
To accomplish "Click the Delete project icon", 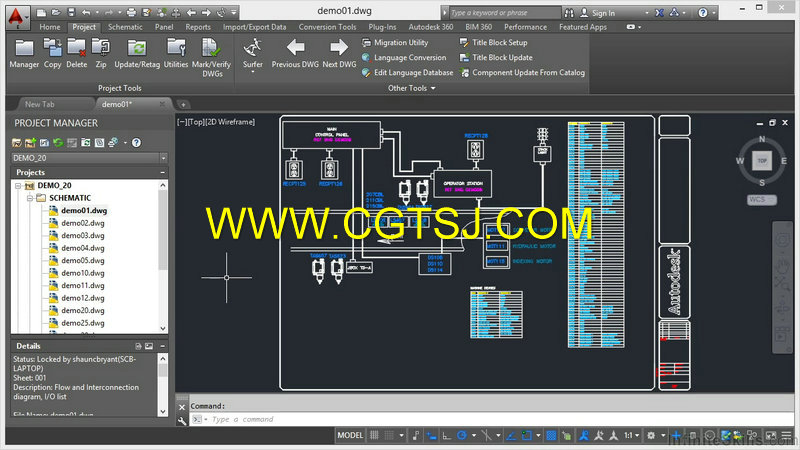I will click(x=77, y=53).
